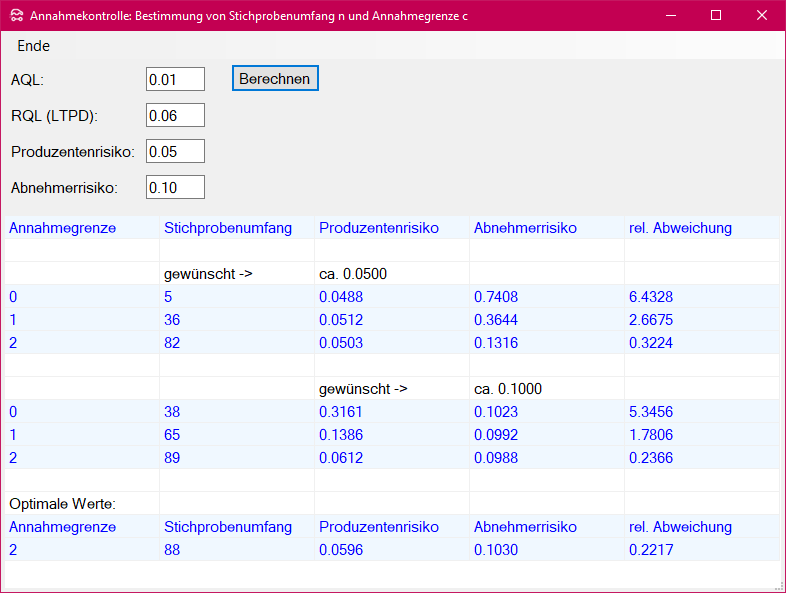
Task: Maximize the Annahmekontrolle window
Action: pyautogui.click(x=716, y=16)
